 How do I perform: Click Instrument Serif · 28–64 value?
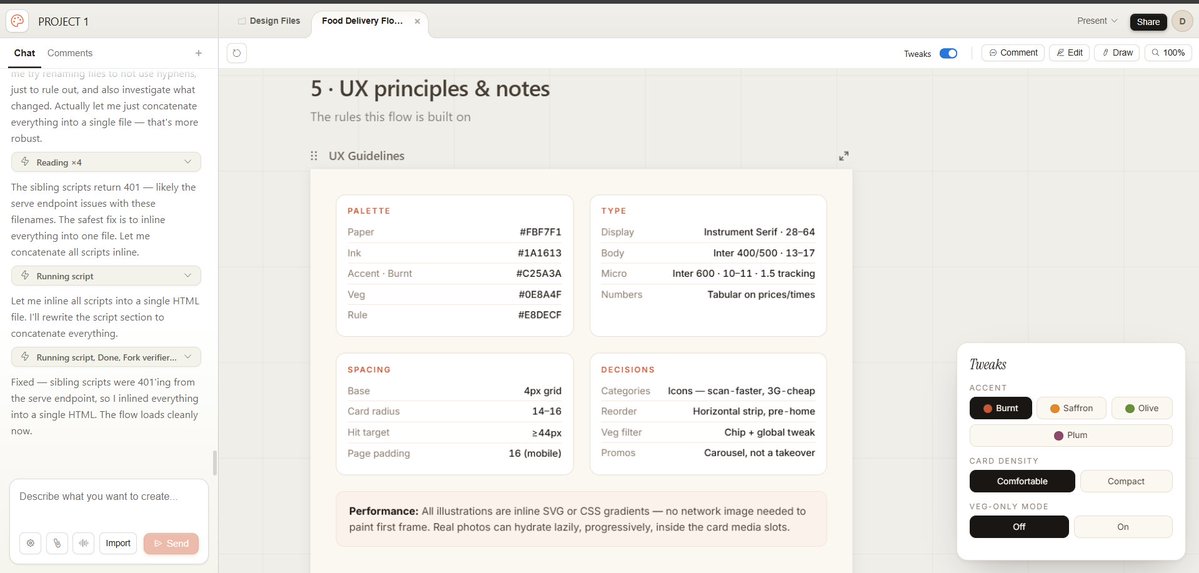pyautogui.click(x=759, y=232)
